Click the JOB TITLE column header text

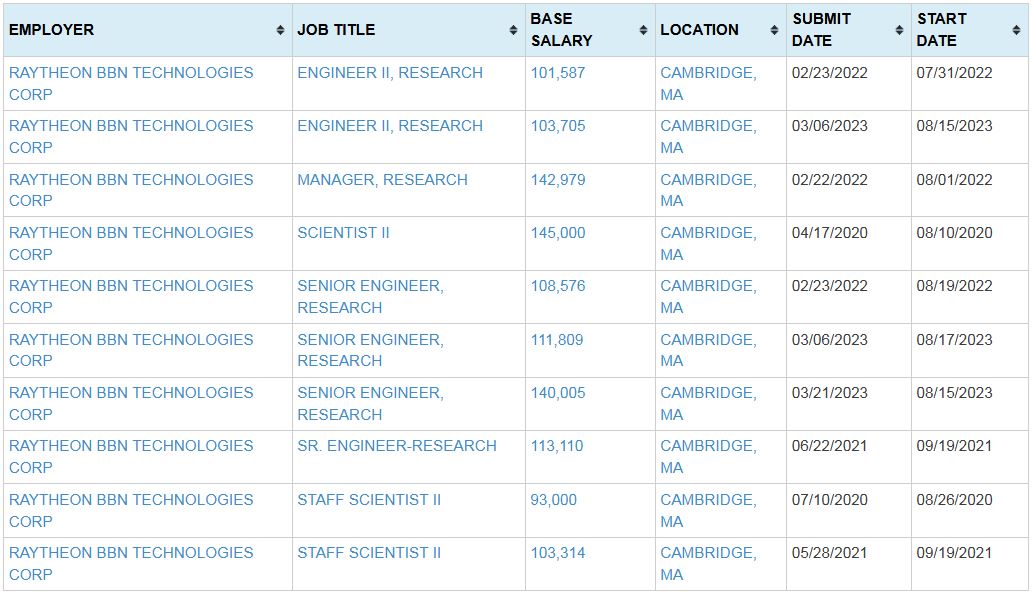[x=336, y=30]
